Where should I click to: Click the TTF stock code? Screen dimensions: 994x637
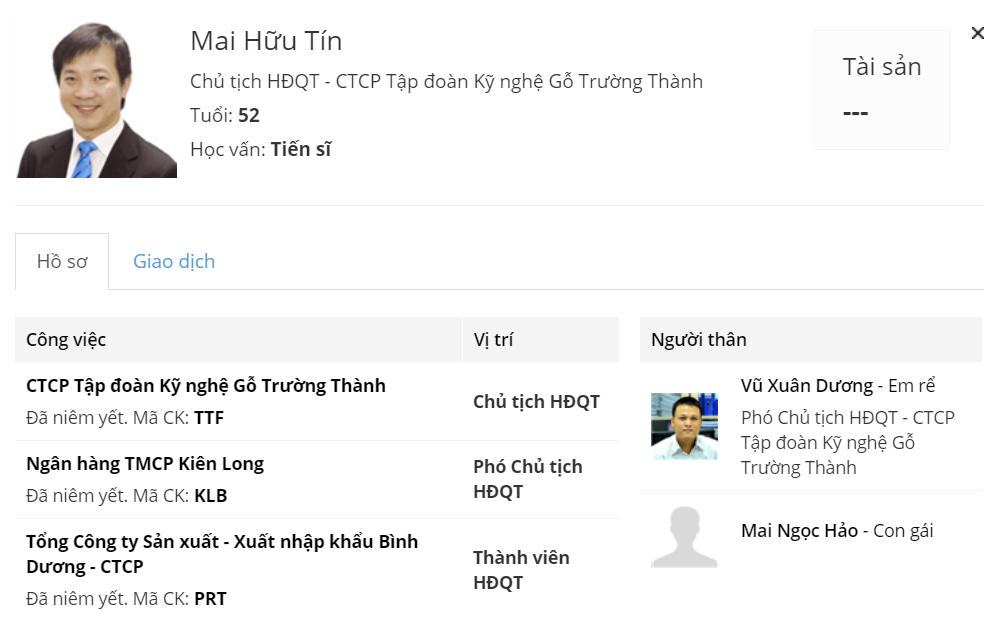click(209, 418)
